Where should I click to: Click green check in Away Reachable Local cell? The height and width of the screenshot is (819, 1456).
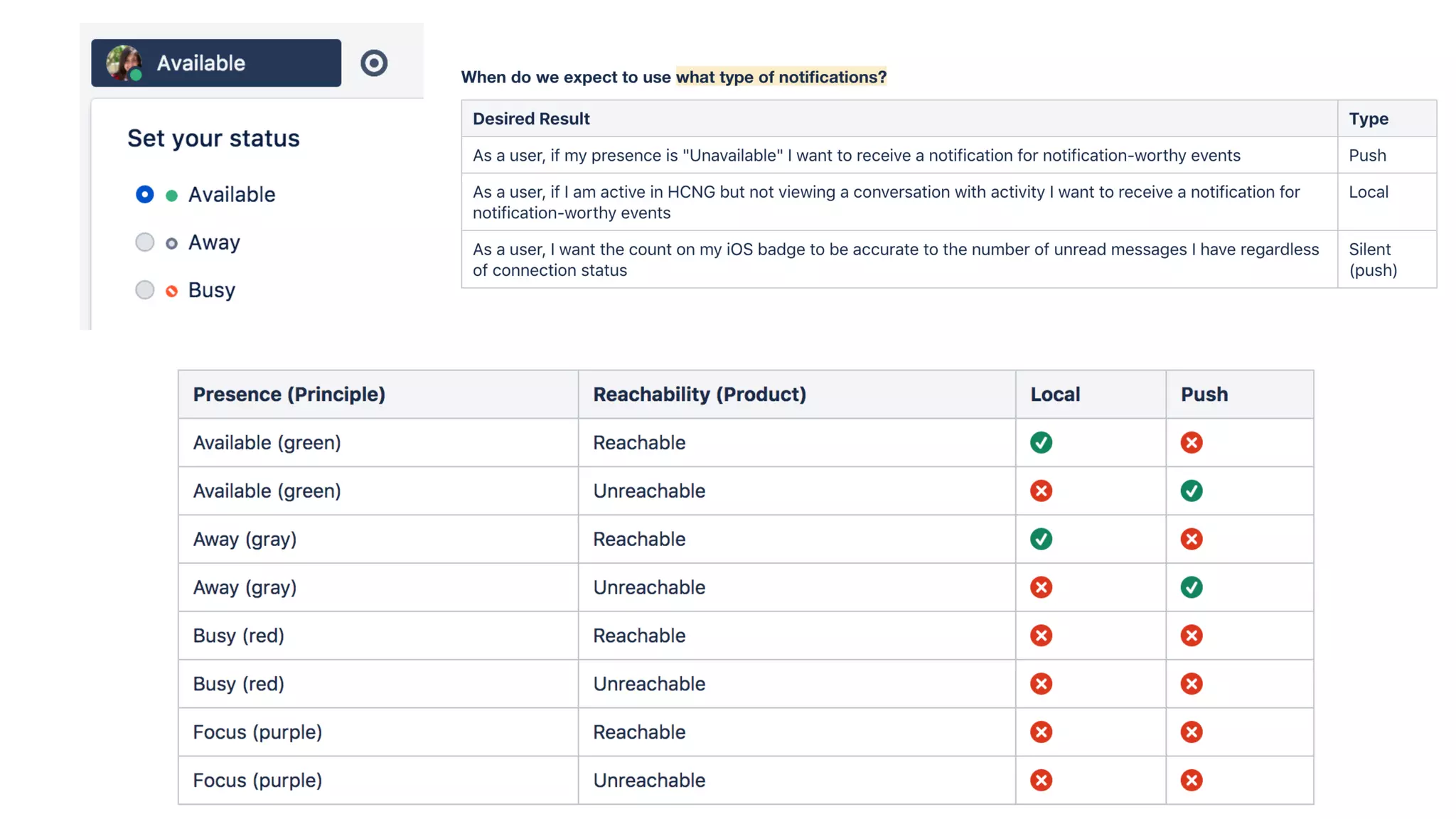tap(1041, 539)
